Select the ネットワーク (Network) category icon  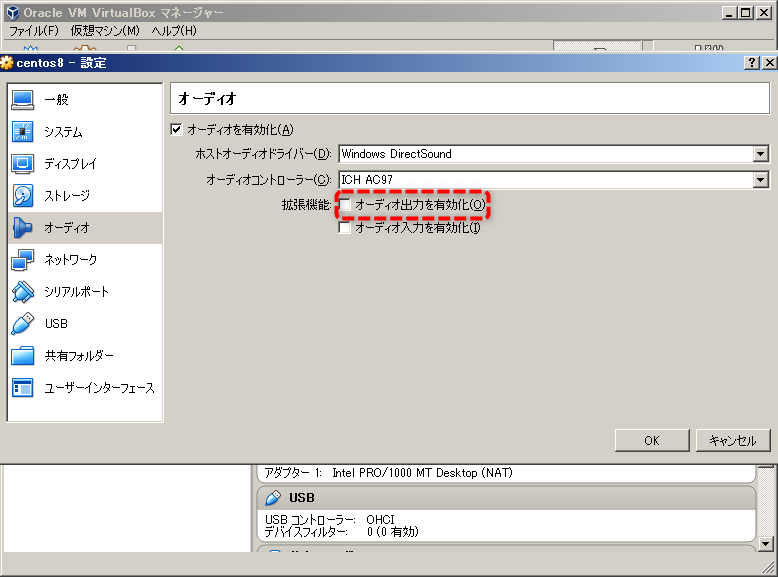[x=22, y=259]
